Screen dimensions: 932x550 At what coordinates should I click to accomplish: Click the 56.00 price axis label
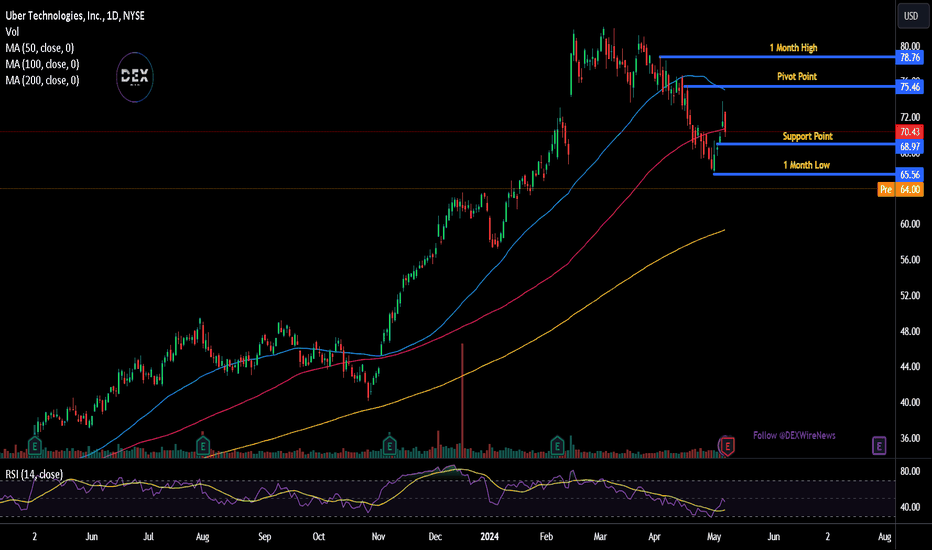click(910, 260)
